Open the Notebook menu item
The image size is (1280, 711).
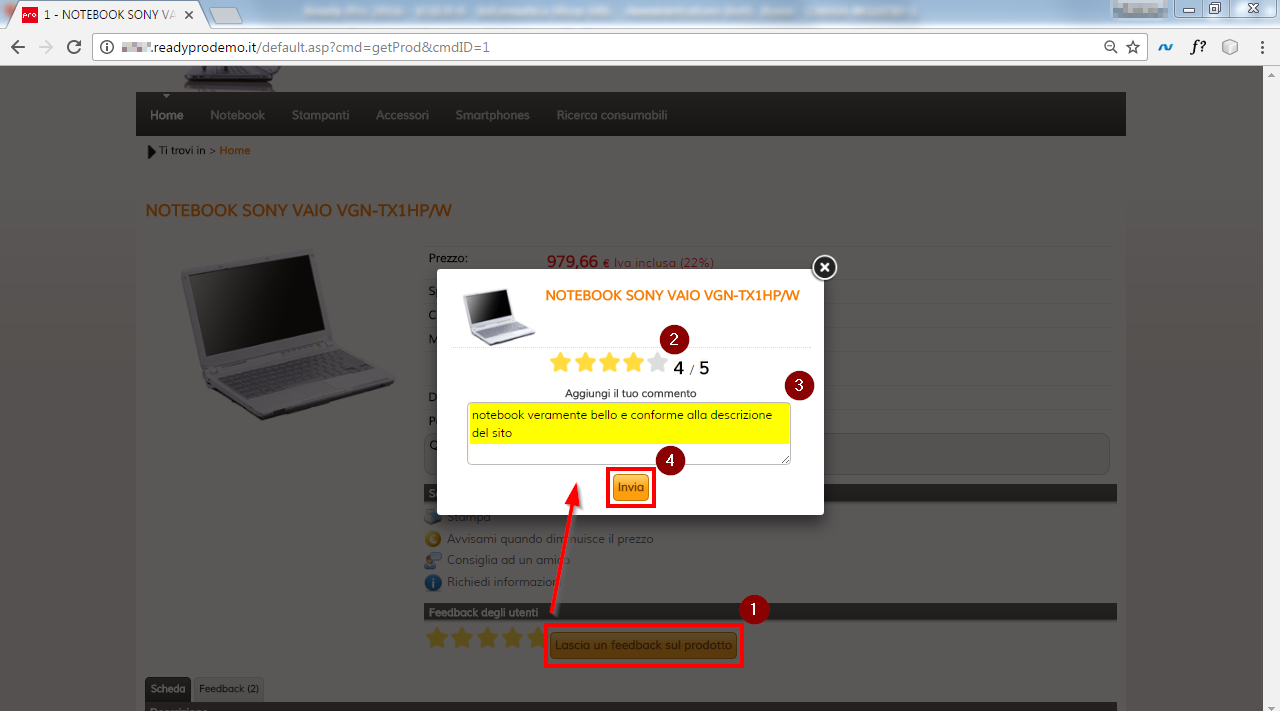click(x=237, y=115)
